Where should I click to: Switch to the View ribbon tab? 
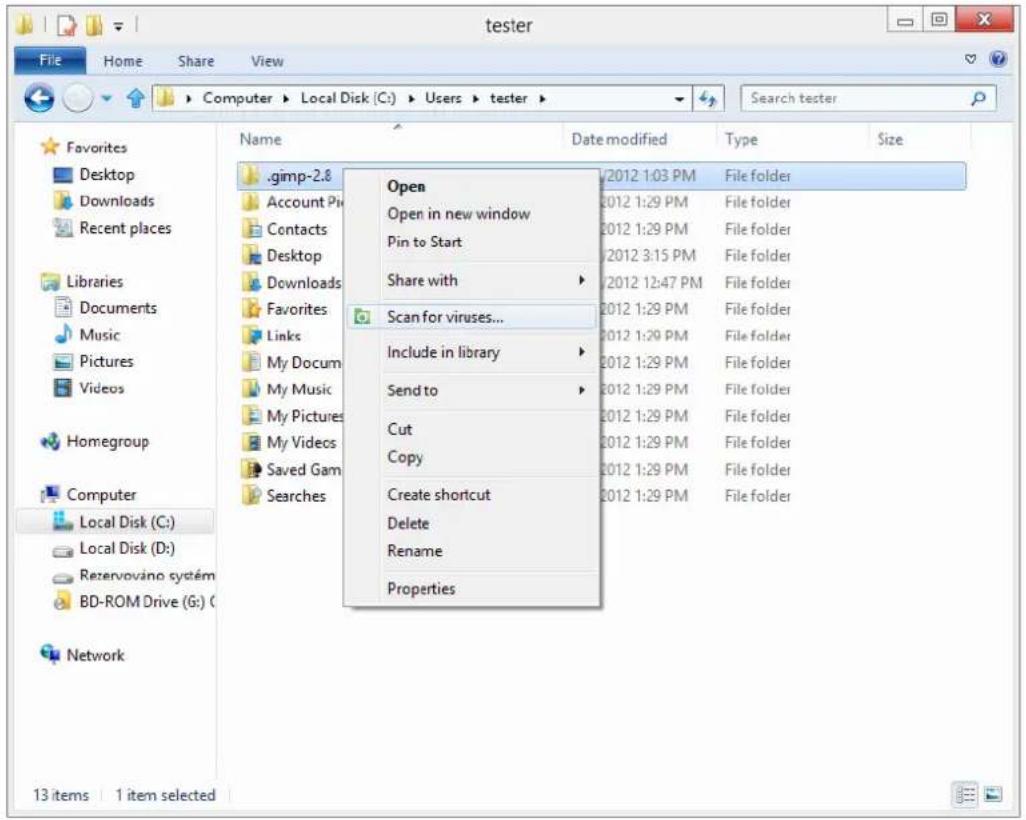pos(267,62)
